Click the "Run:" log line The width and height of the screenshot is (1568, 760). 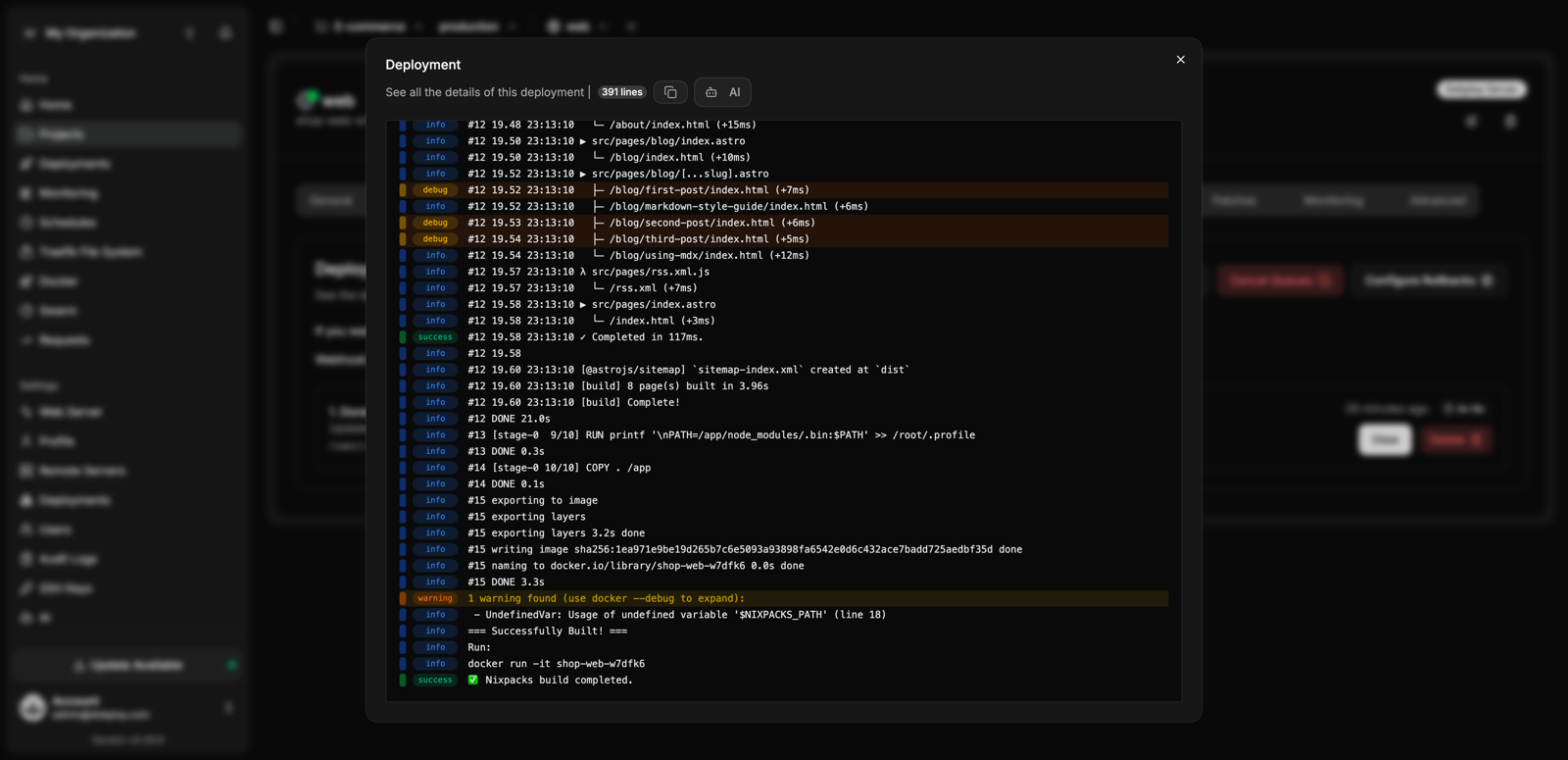point(784,647)
